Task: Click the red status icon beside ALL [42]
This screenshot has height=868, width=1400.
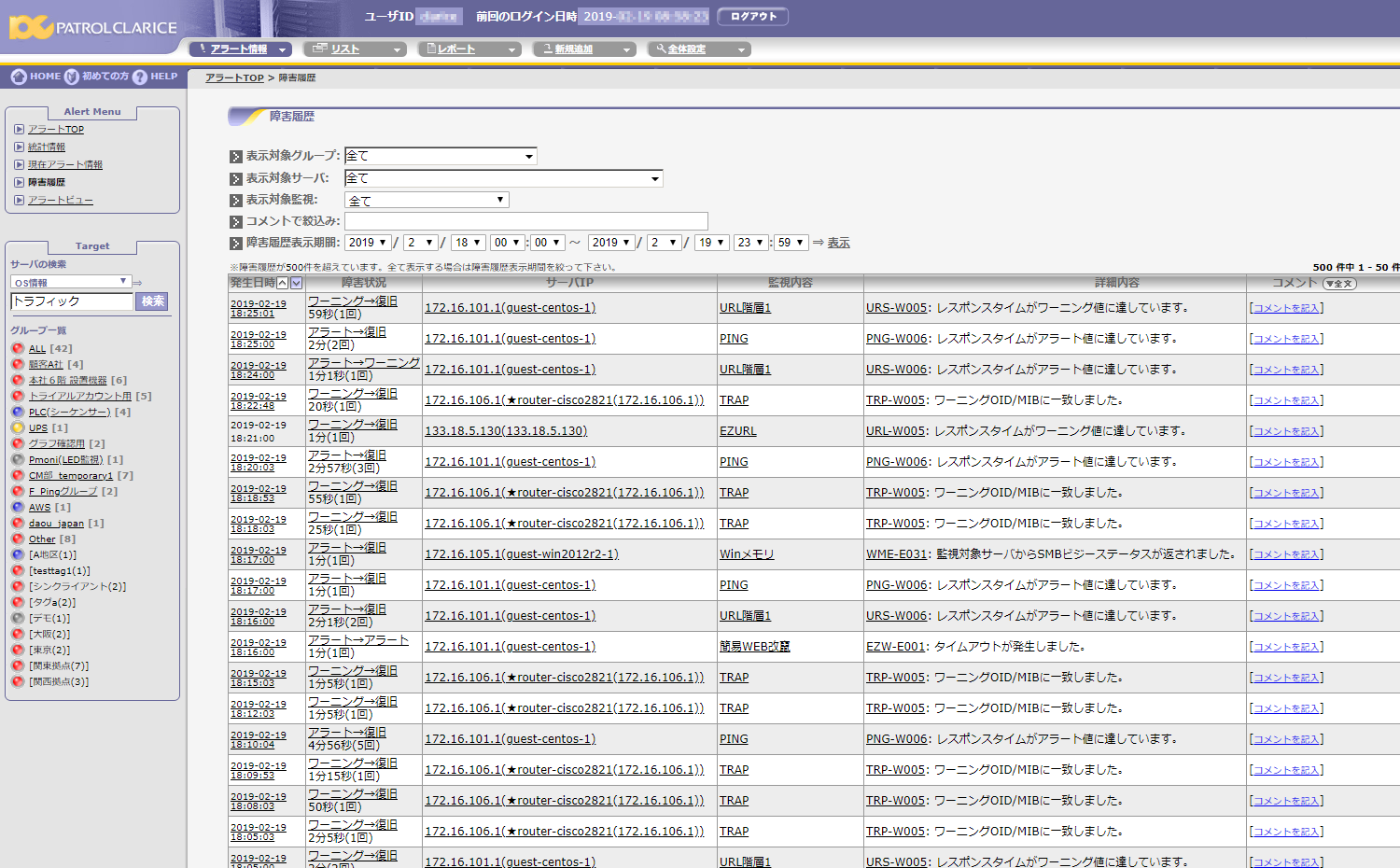Action: point(18,348)
